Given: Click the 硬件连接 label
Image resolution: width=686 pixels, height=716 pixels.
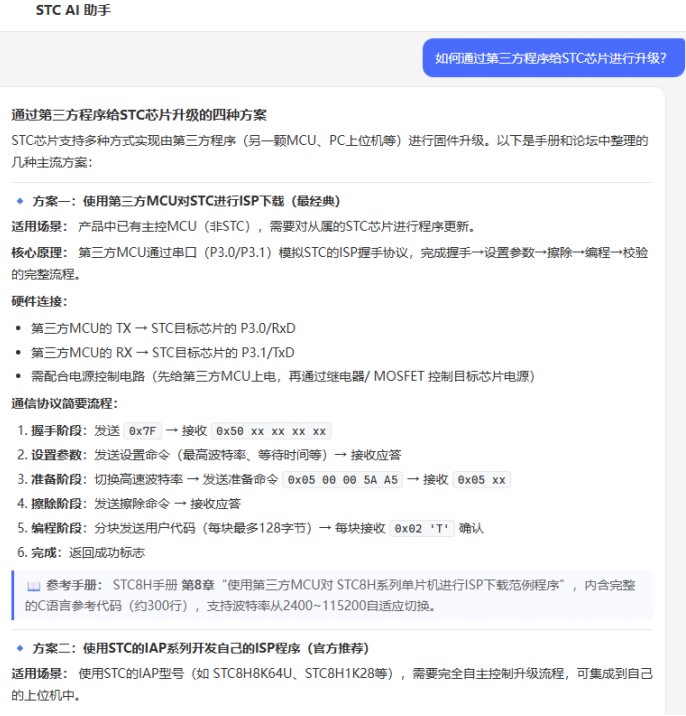Looking at the screenshot, I should (39, 301).
